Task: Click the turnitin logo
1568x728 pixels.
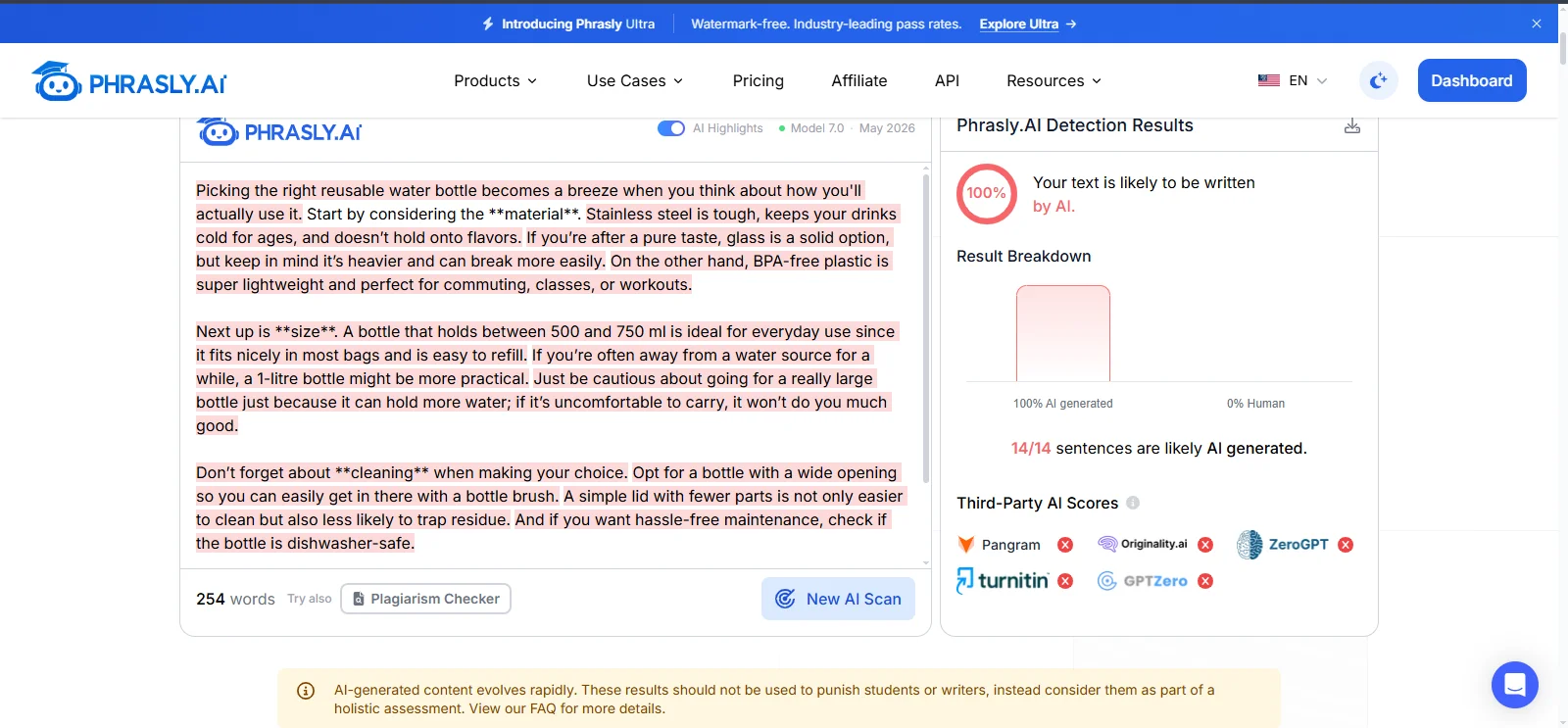Action: click(1003, 580)
